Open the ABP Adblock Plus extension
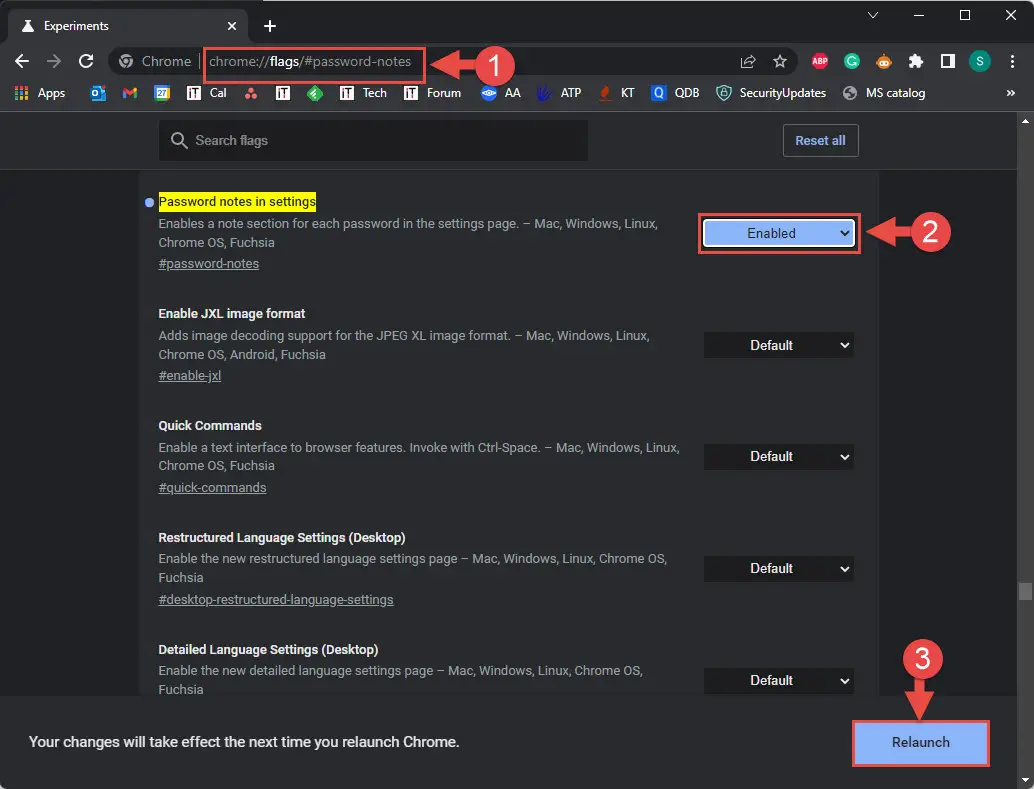This screenshot has height=789, width=1034. click(x=820, y=61)
